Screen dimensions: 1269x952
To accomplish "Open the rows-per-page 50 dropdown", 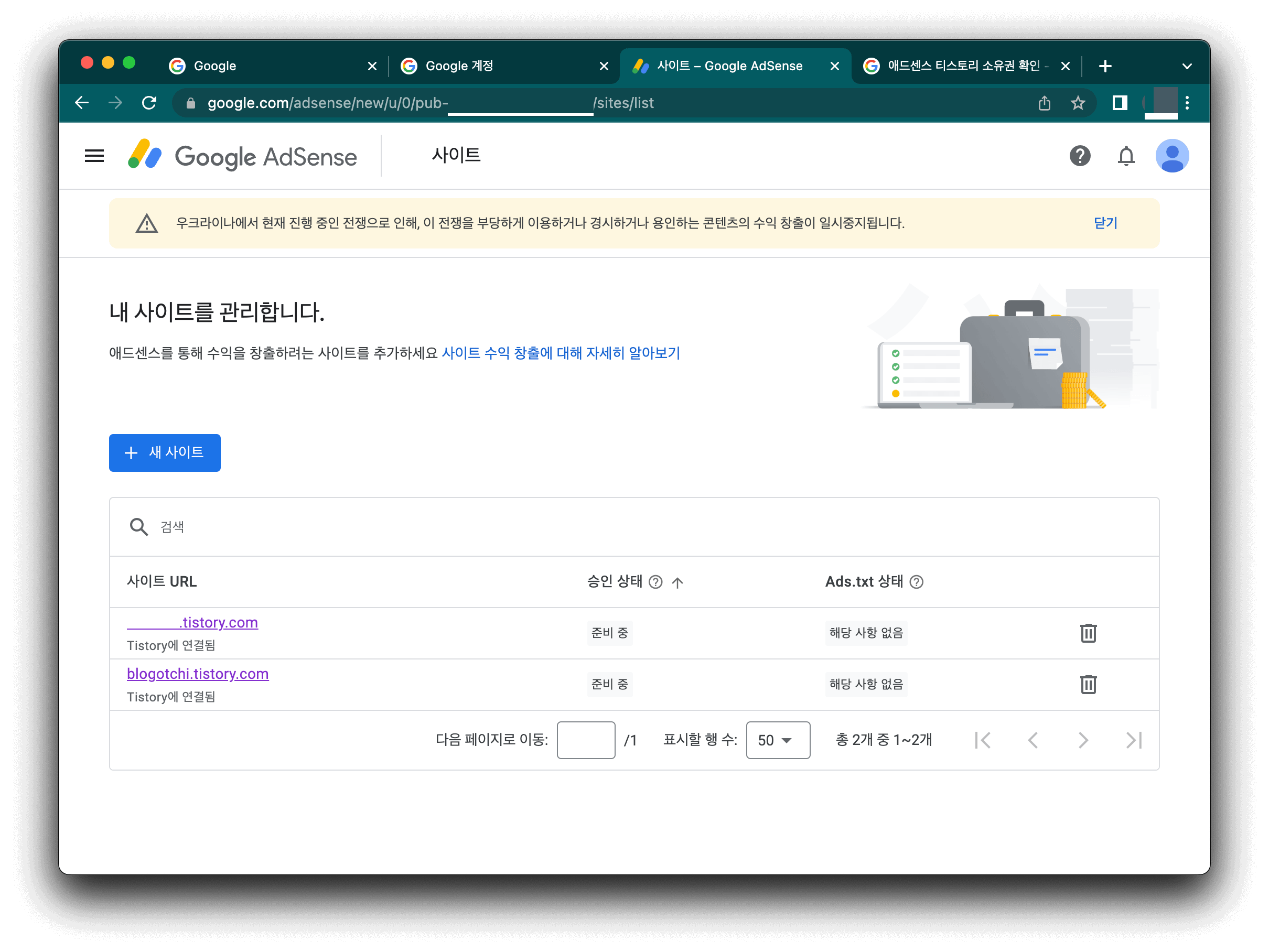I will pyautogui.click(x=778, y=740).
